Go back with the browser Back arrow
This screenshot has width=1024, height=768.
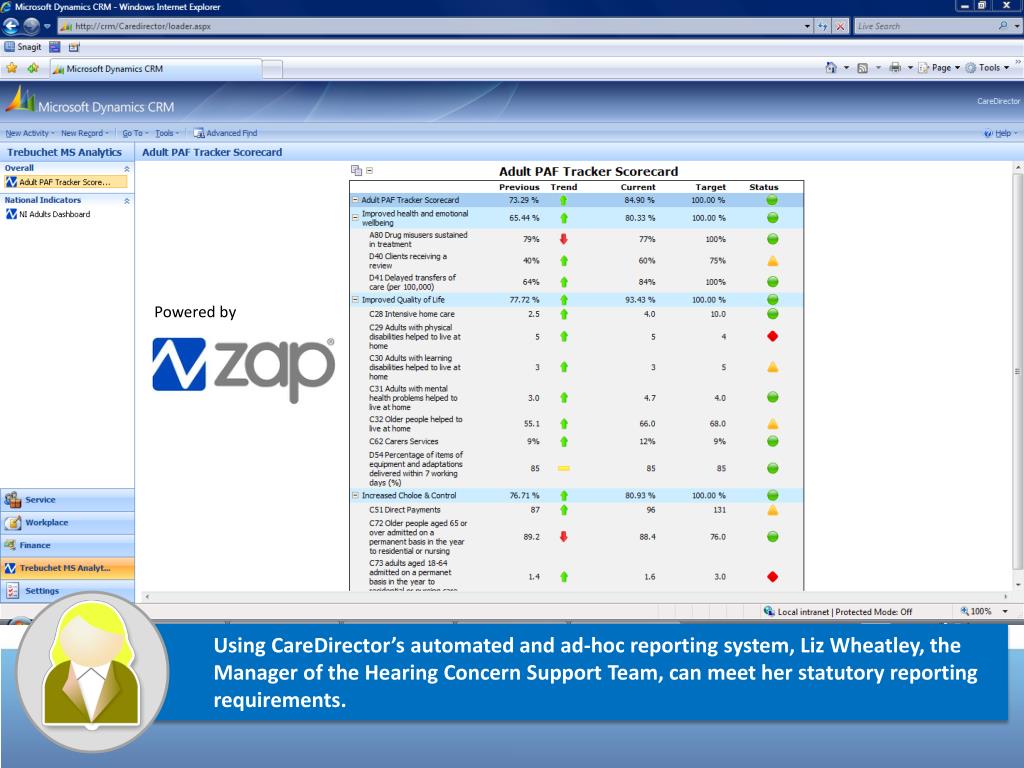click(x=11, y=26)
